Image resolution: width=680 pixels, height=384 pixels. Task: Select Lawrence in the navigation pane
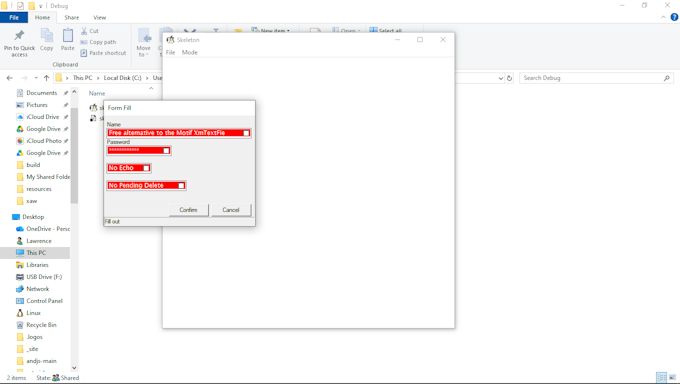coord(39,241)
